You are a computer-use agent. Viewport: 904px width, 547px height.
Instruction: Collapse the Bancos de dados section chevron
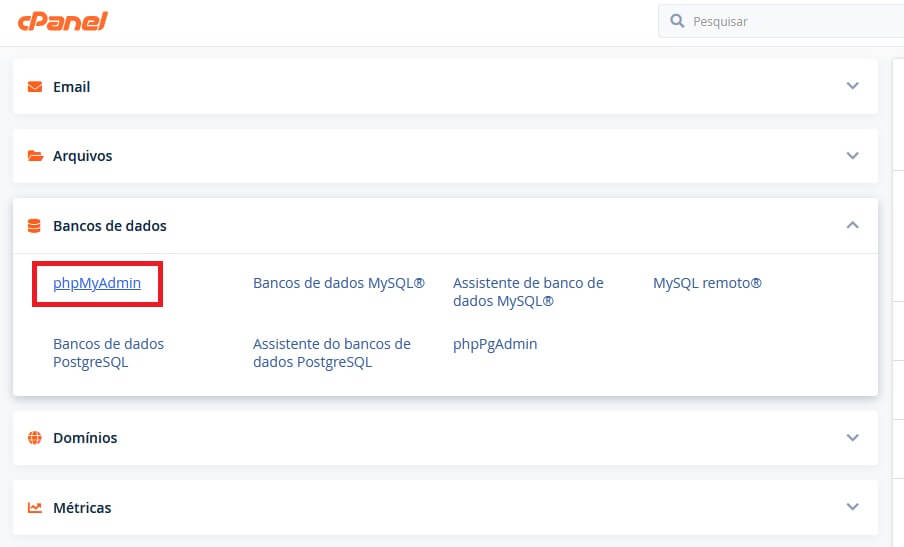pos(852,225)
